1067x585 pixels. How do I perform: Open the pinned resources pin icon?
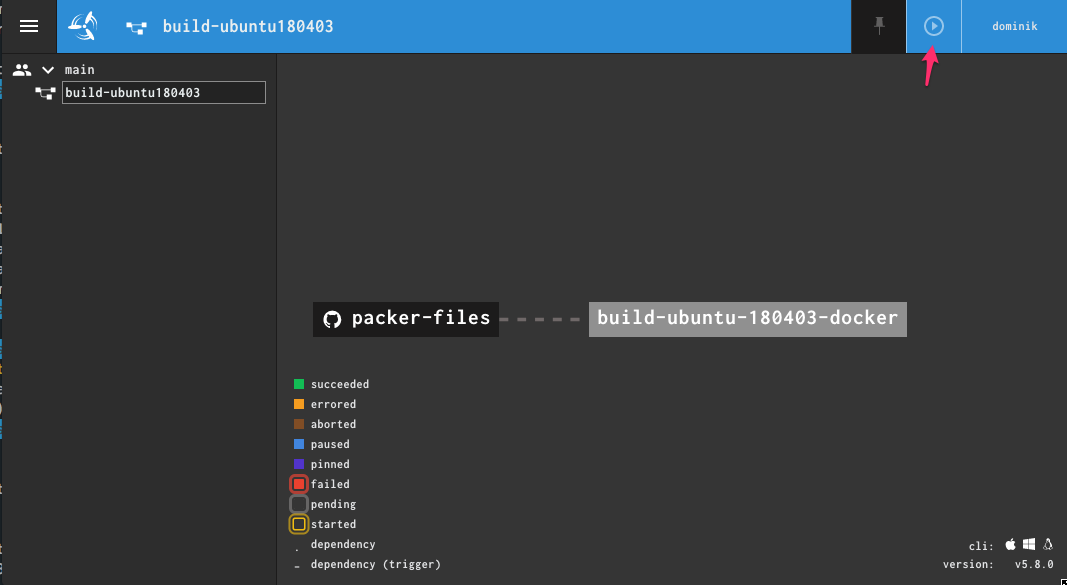[879, 26]
